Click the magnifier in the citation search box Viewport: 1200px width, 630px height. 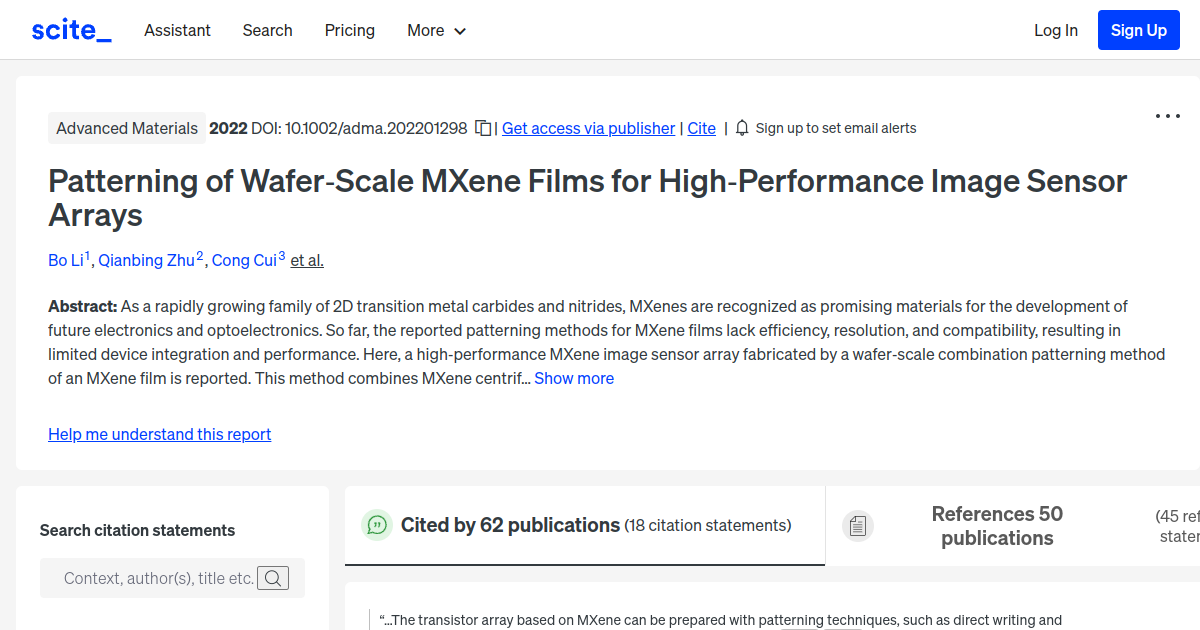click(273, 577)
